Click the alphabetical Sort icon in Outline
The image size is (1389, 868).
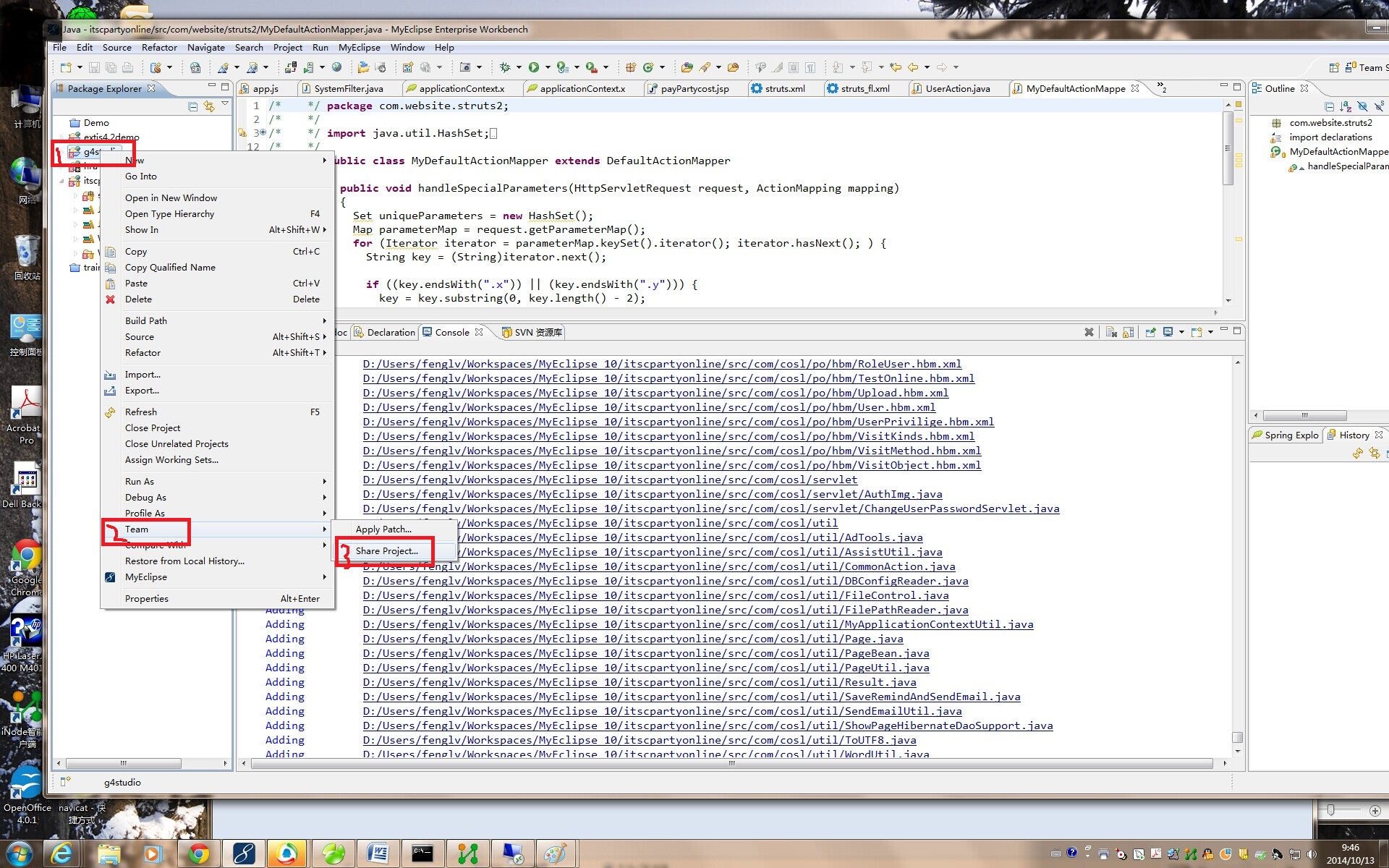point(1346,106)
